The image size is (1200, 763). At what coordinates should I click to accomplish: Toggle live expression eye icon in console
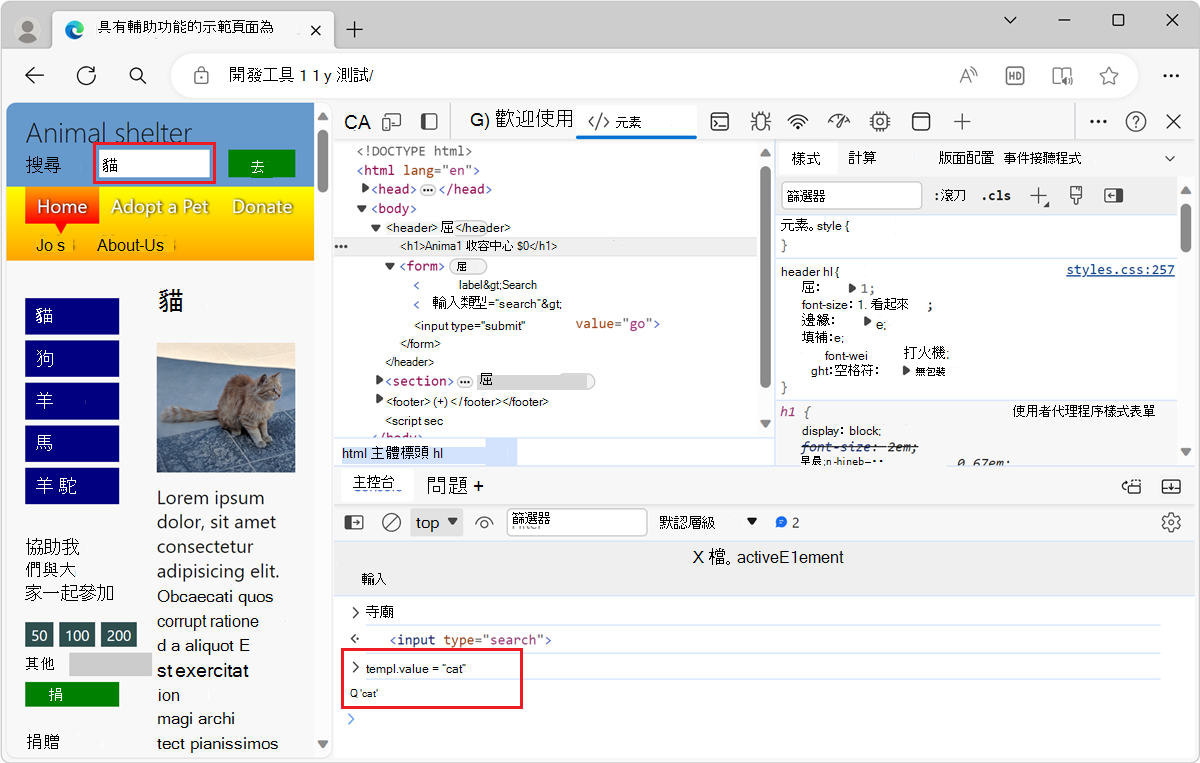click(x=485, y=522)
